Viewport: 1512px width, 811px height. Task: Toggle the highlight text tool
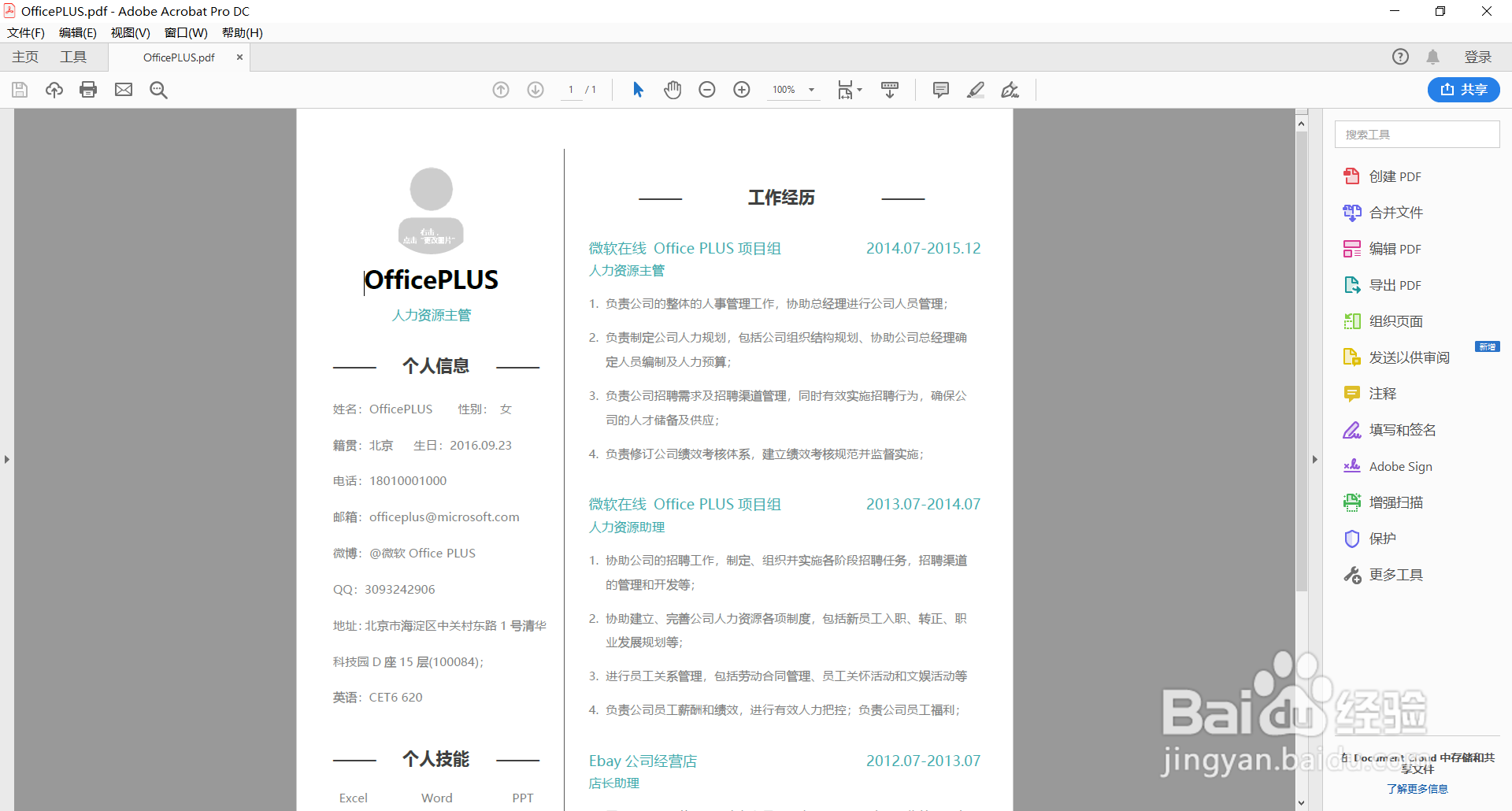(x=975, y=89)
